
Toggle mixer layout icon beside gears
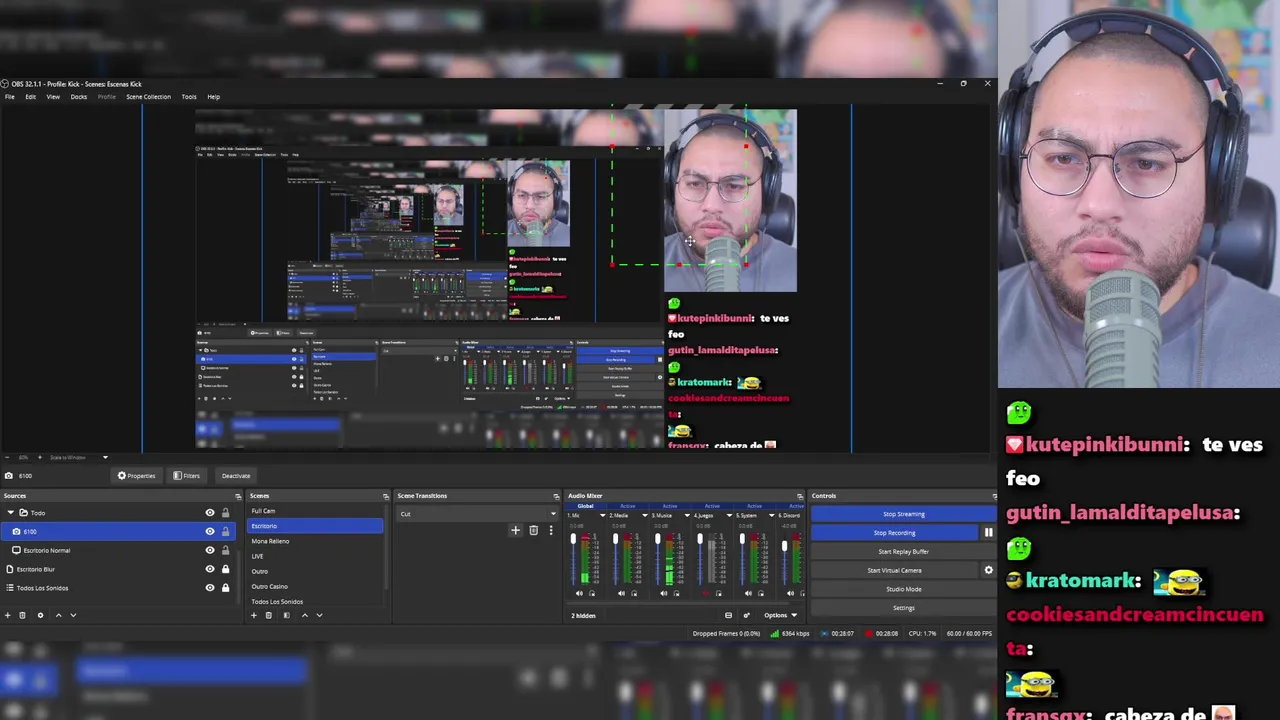pyautogui.click(x=728, y=615)
